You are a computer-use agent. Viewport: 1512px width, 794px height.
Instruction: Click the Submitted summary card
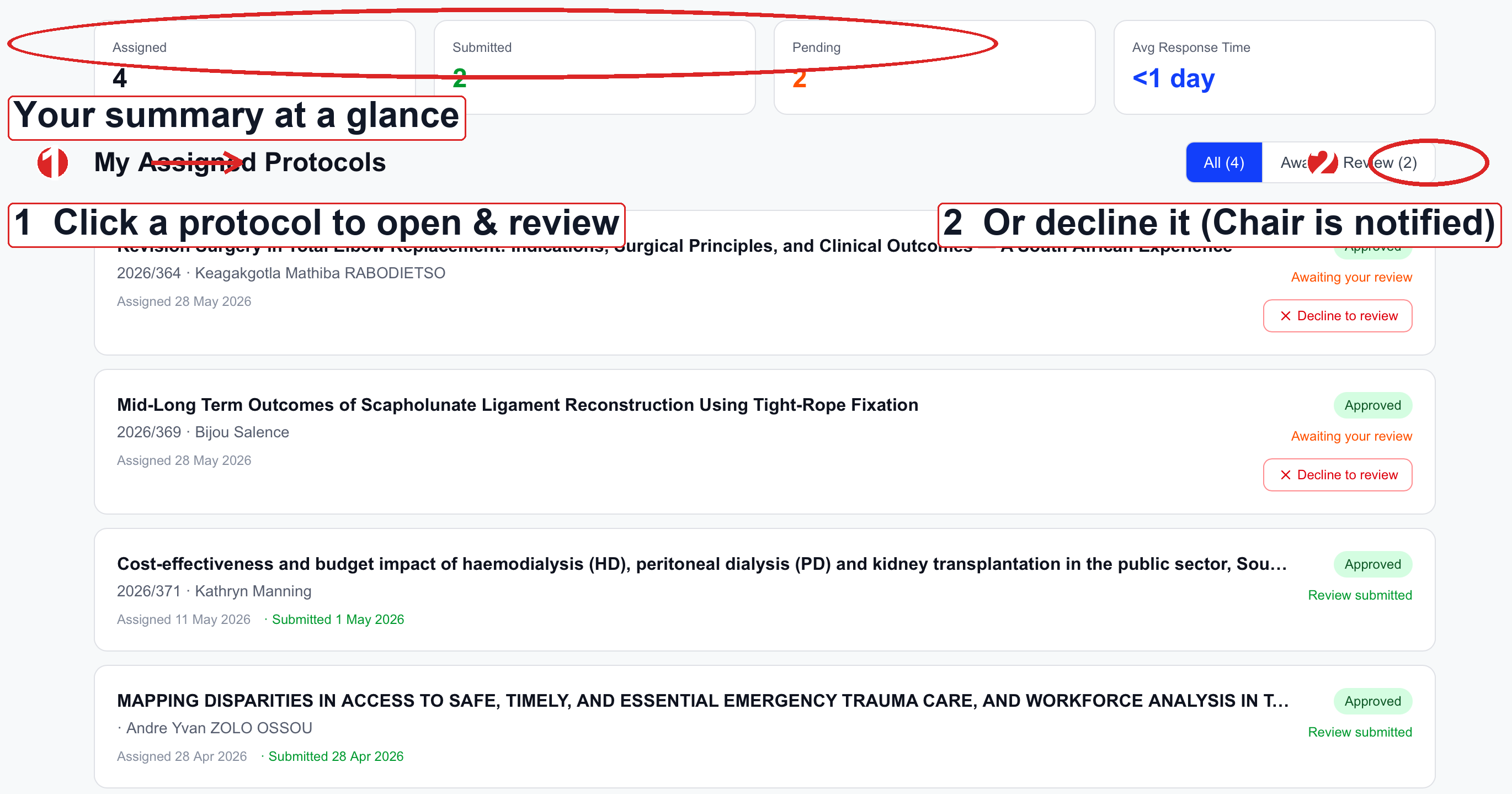pyautogui.click(x=594, y=67)
